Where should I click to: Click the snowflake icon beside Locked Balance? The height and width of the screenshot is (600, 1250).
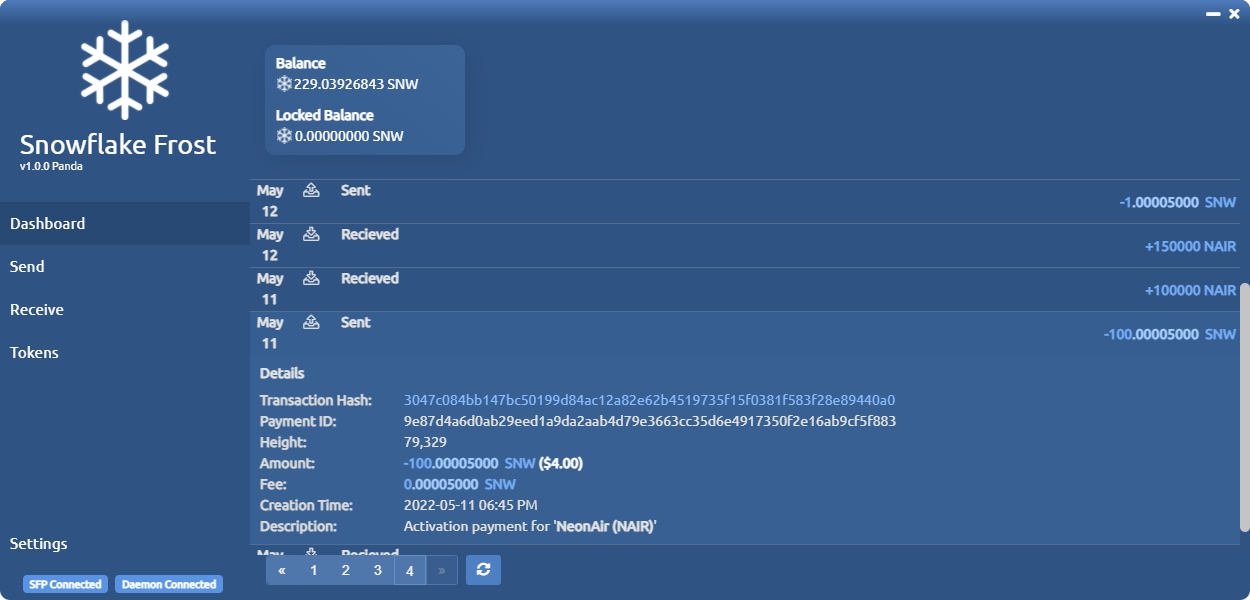pyautogui.click(x=284, y=136)
